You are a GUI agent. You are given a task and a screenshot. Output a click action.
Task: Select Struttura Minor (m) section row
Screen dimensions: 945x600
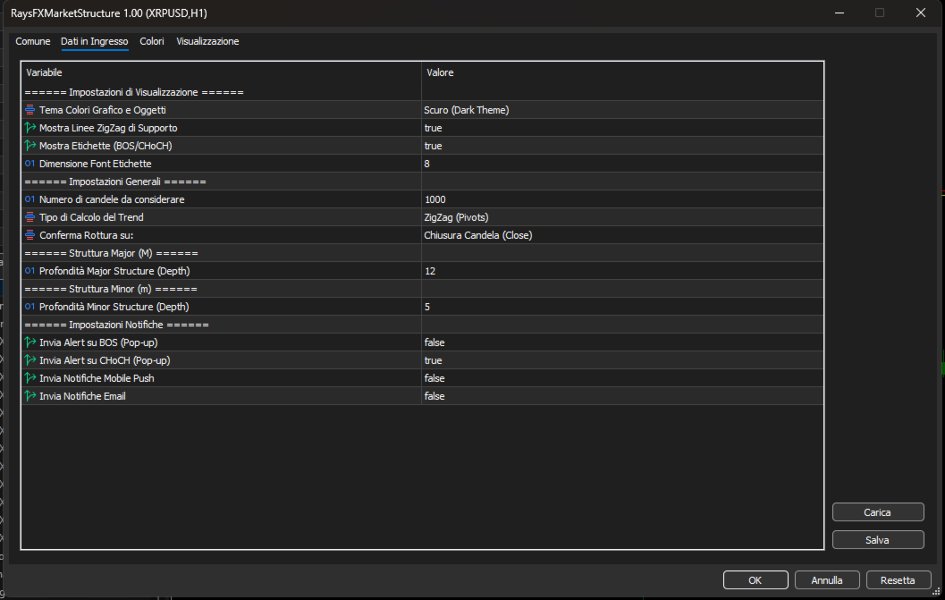pos(422,289)
